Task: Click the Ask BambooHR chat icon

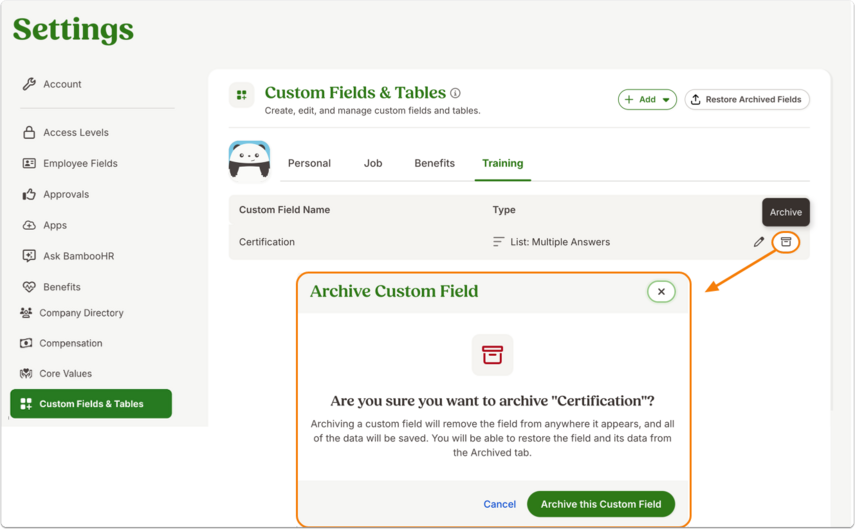Action: pyautogui.click(x=29, y=256)
